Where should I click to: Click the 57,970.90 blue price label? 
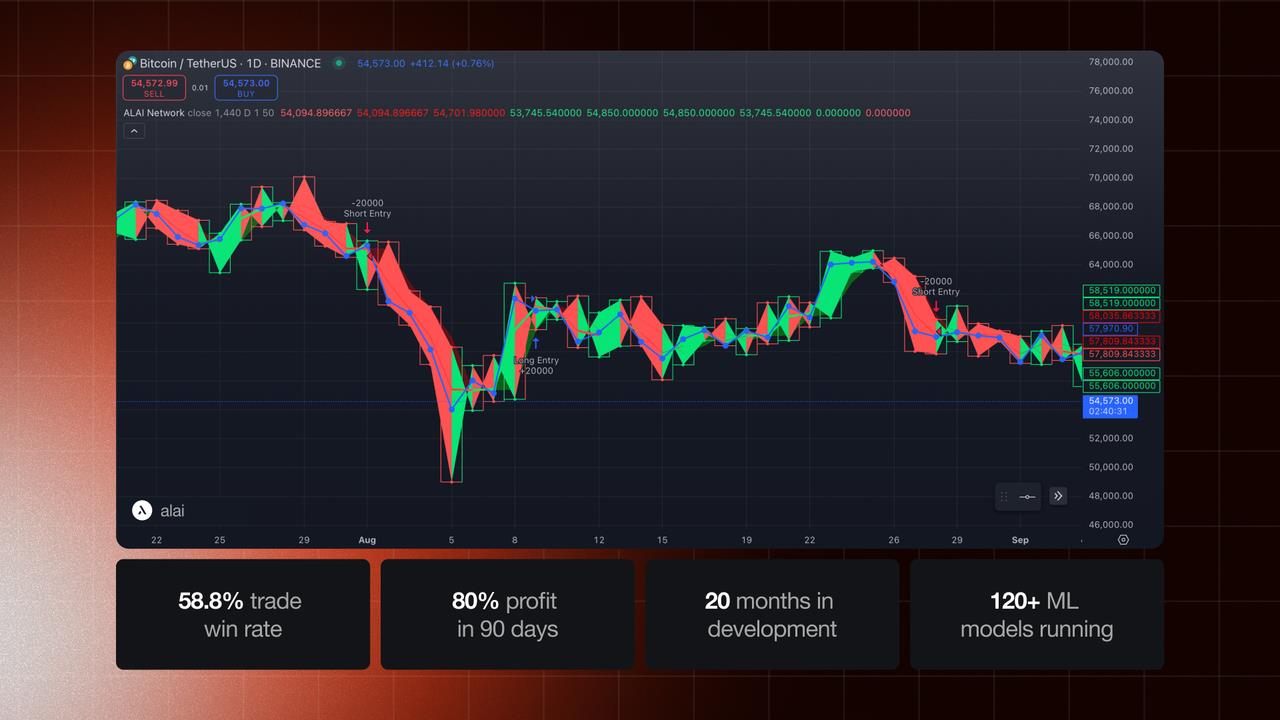1110,328
